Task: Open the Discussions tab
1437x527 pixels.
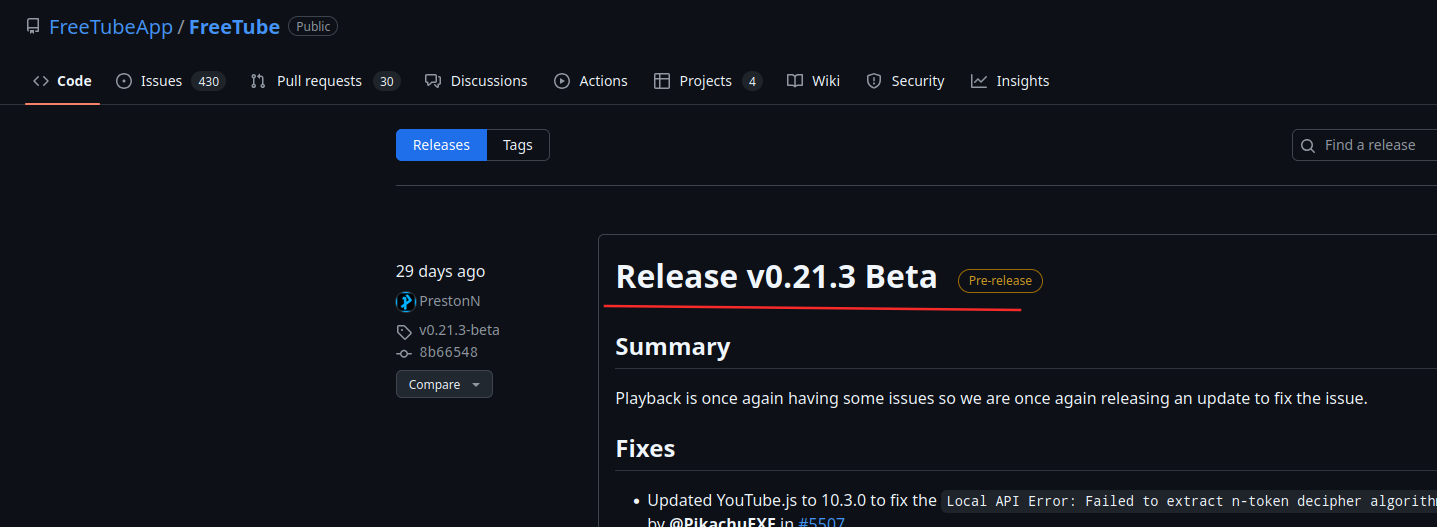Action: (x=476, y=81)
